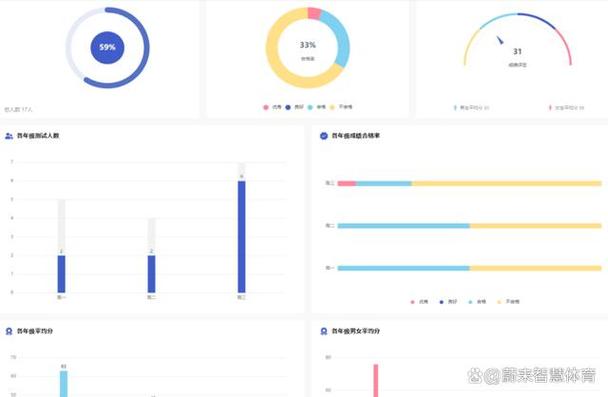Toggle light blue 合格 legend under donut chart
Image resolution: width=608 pixels, height=397 pixels.
click(317, 107)
